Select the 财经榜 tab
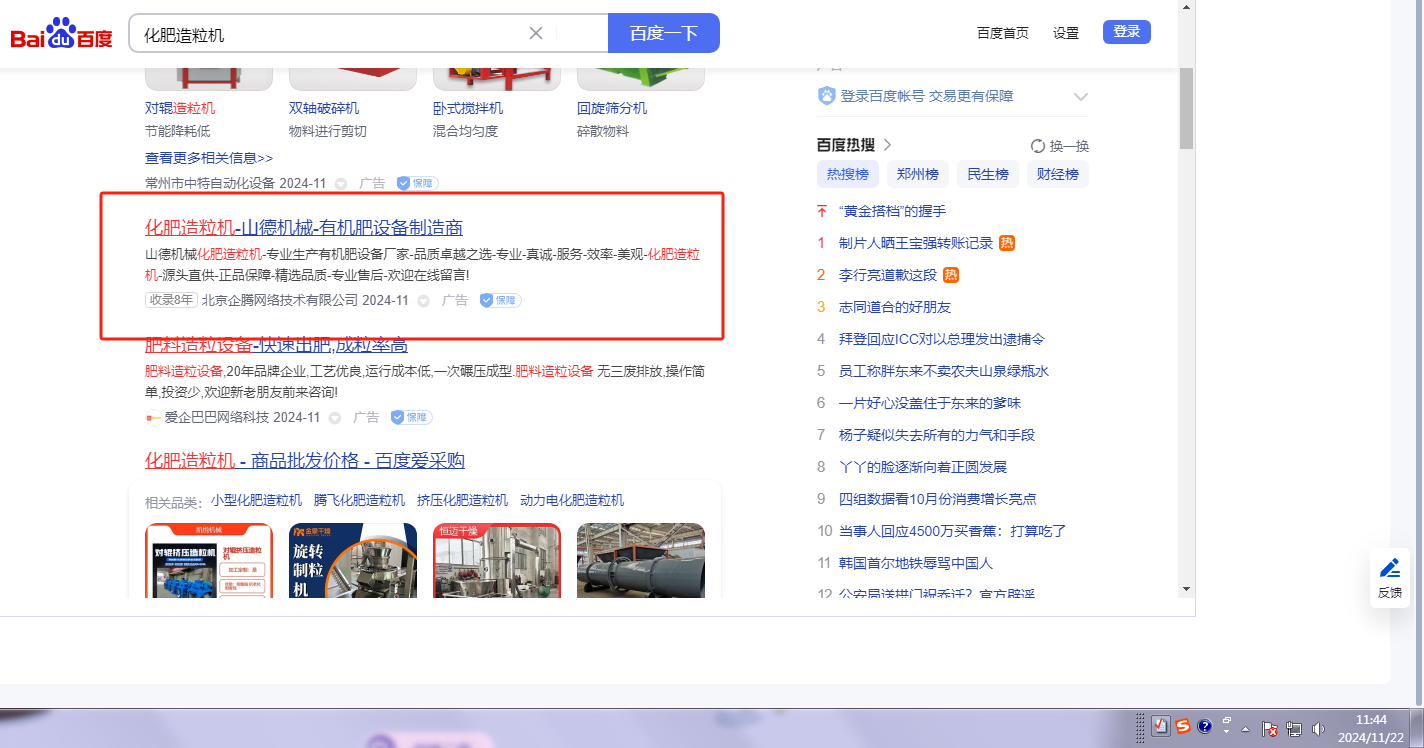The height and width of the screenshot is (748, 1424). (x=1057, y=174)
